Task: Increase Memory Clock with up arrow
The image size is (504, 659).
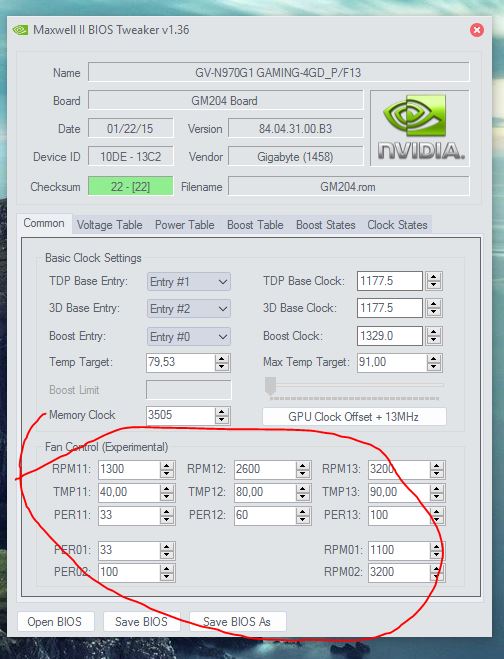Action: point(222,411)
